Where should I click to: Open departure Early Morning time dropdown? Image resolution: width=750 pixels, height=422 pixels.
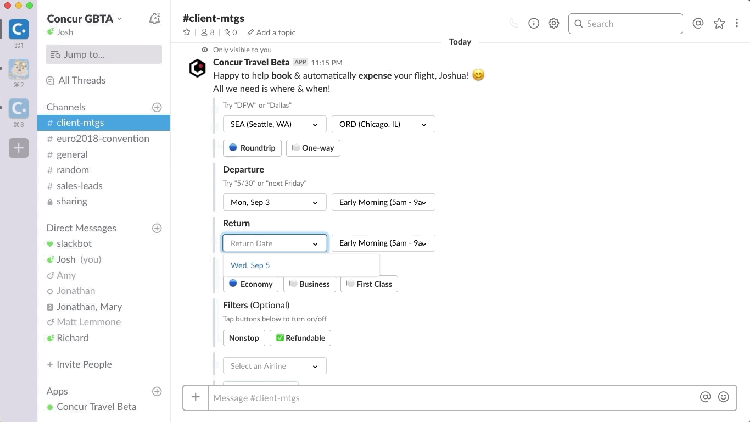coord(383,202)
